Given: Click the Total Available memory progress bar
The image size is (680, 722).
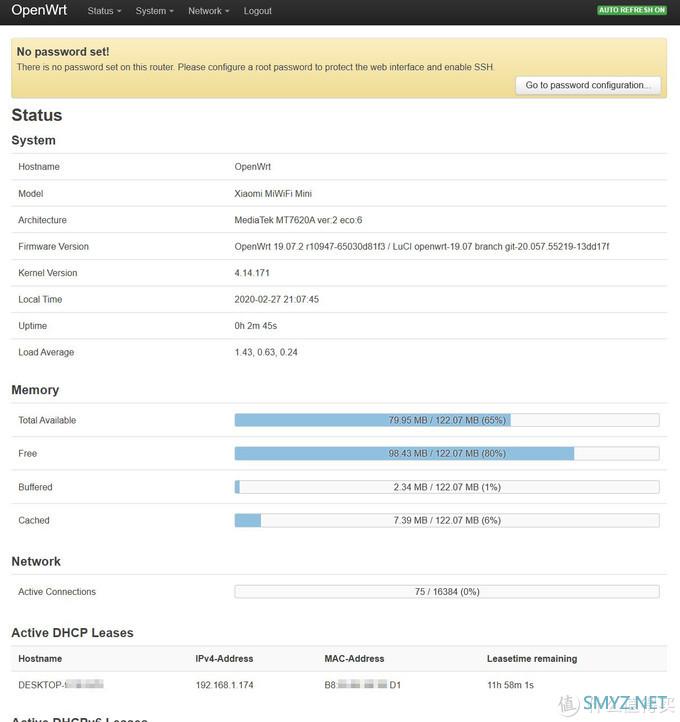Looking at the screenshot, I should coord(447,420).
